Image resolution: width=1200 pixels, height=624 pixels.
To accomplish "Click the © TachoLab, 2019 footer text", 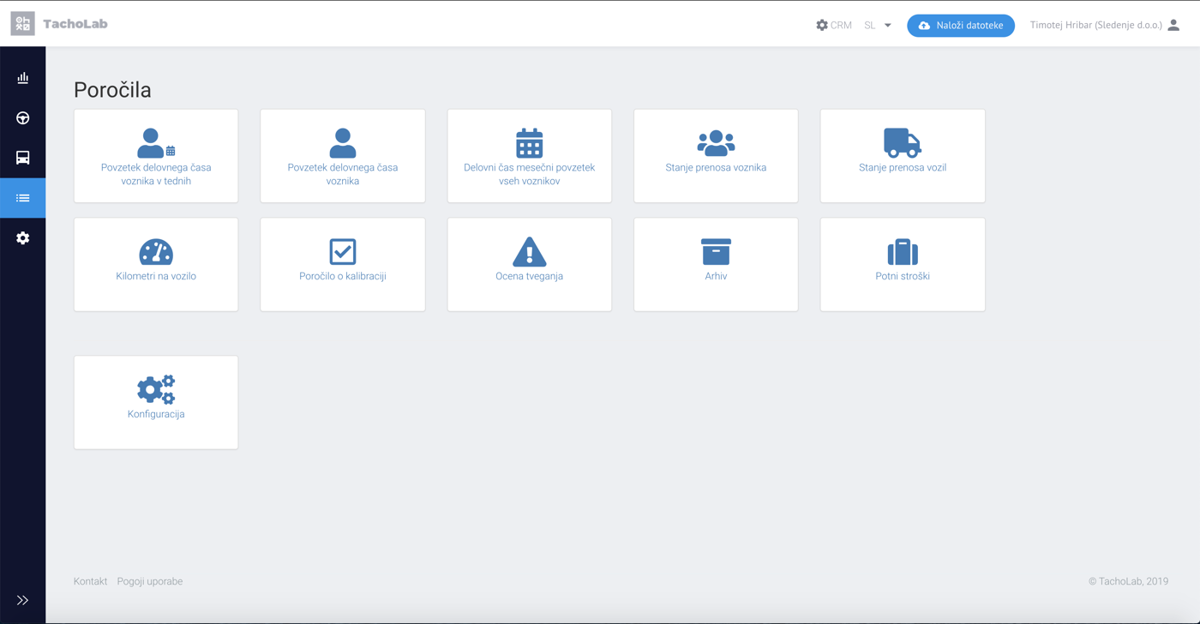I will (1128, 581).
